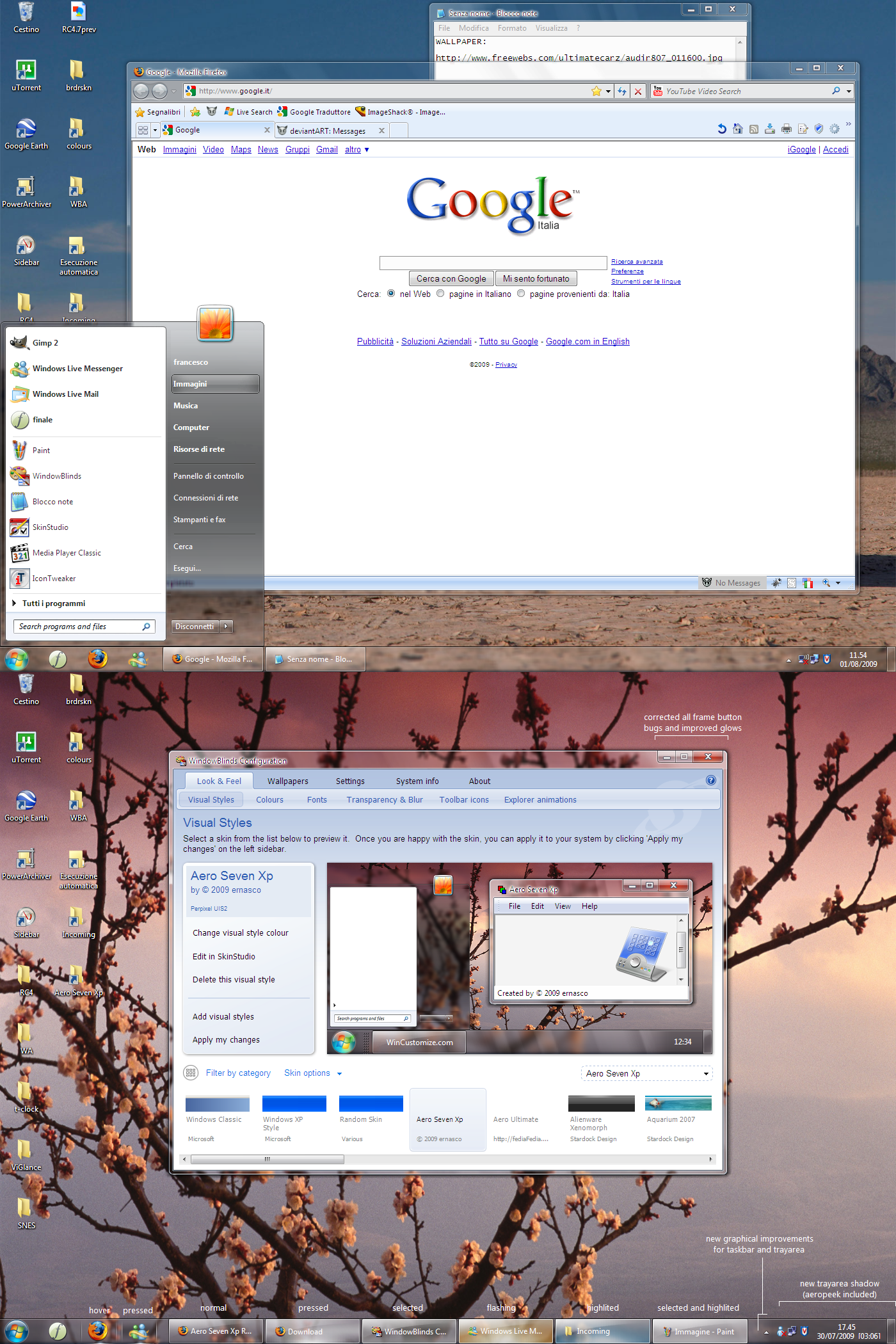Open the RC4.7prev desktop icon

pyautogui.click(x=79, y=18)
